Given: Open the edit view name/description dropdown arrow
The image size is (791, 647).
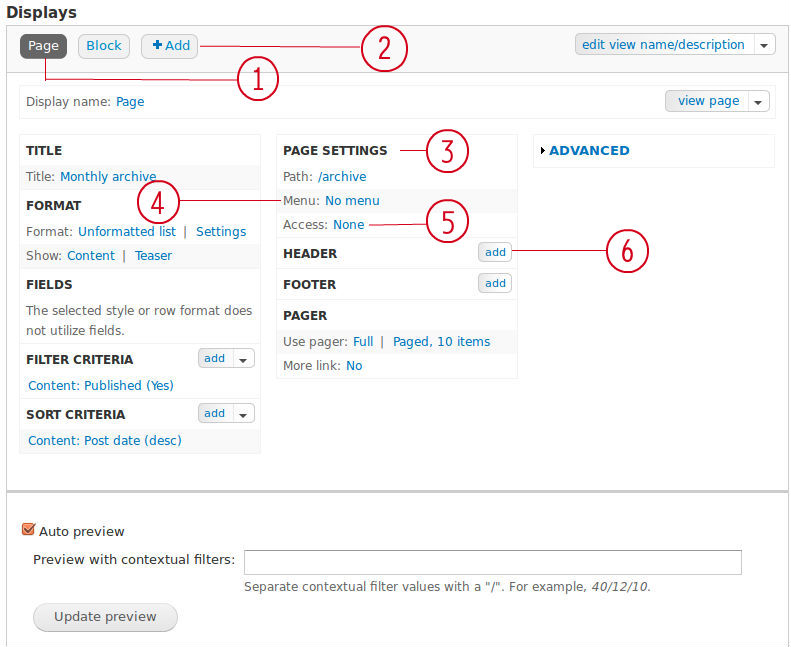Looking at the screenshot, I should tap(764, 45).
